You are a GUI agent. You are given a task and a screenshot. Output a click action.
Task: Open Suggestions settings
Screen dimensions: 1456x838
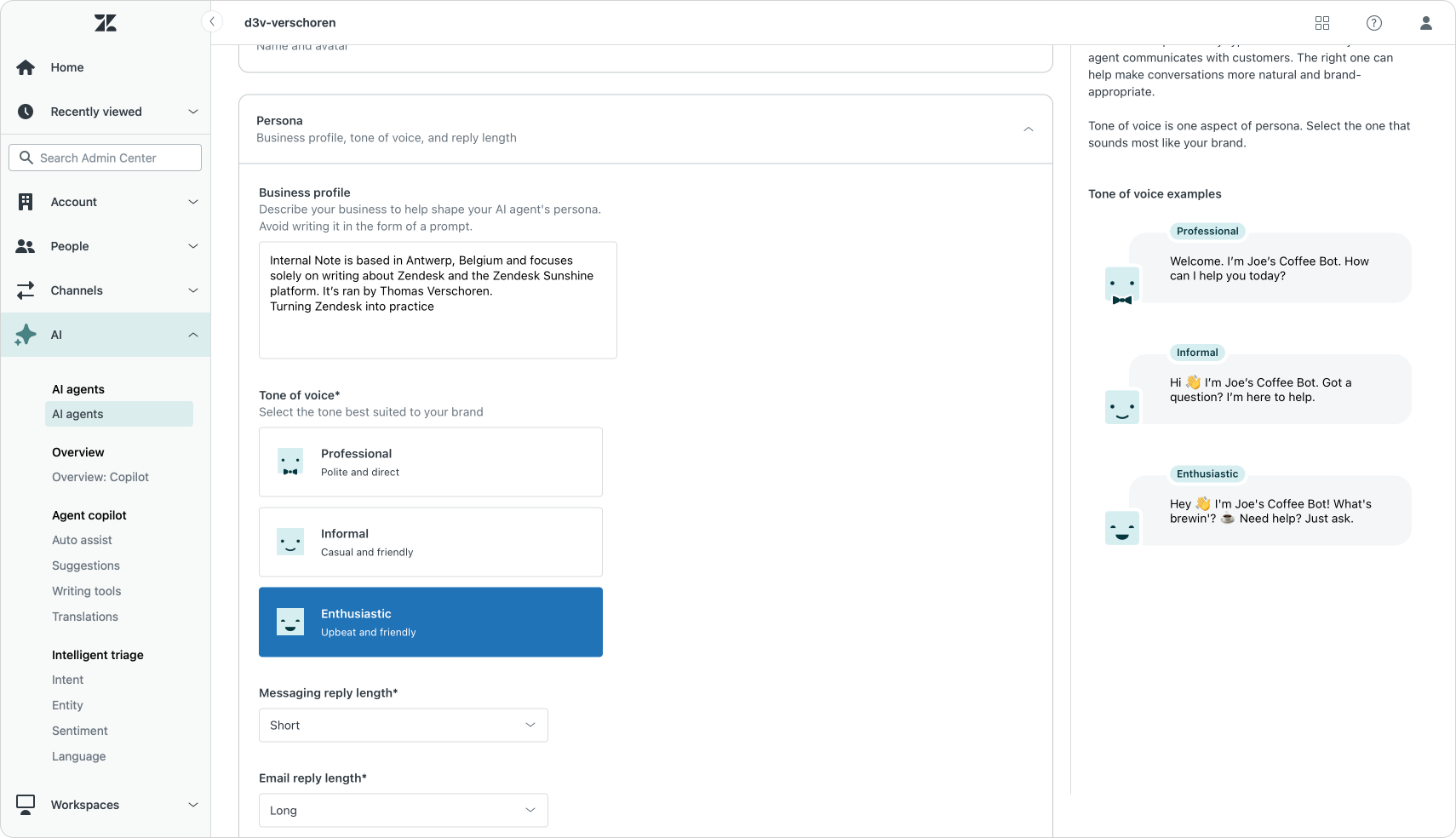coord(86,565)
